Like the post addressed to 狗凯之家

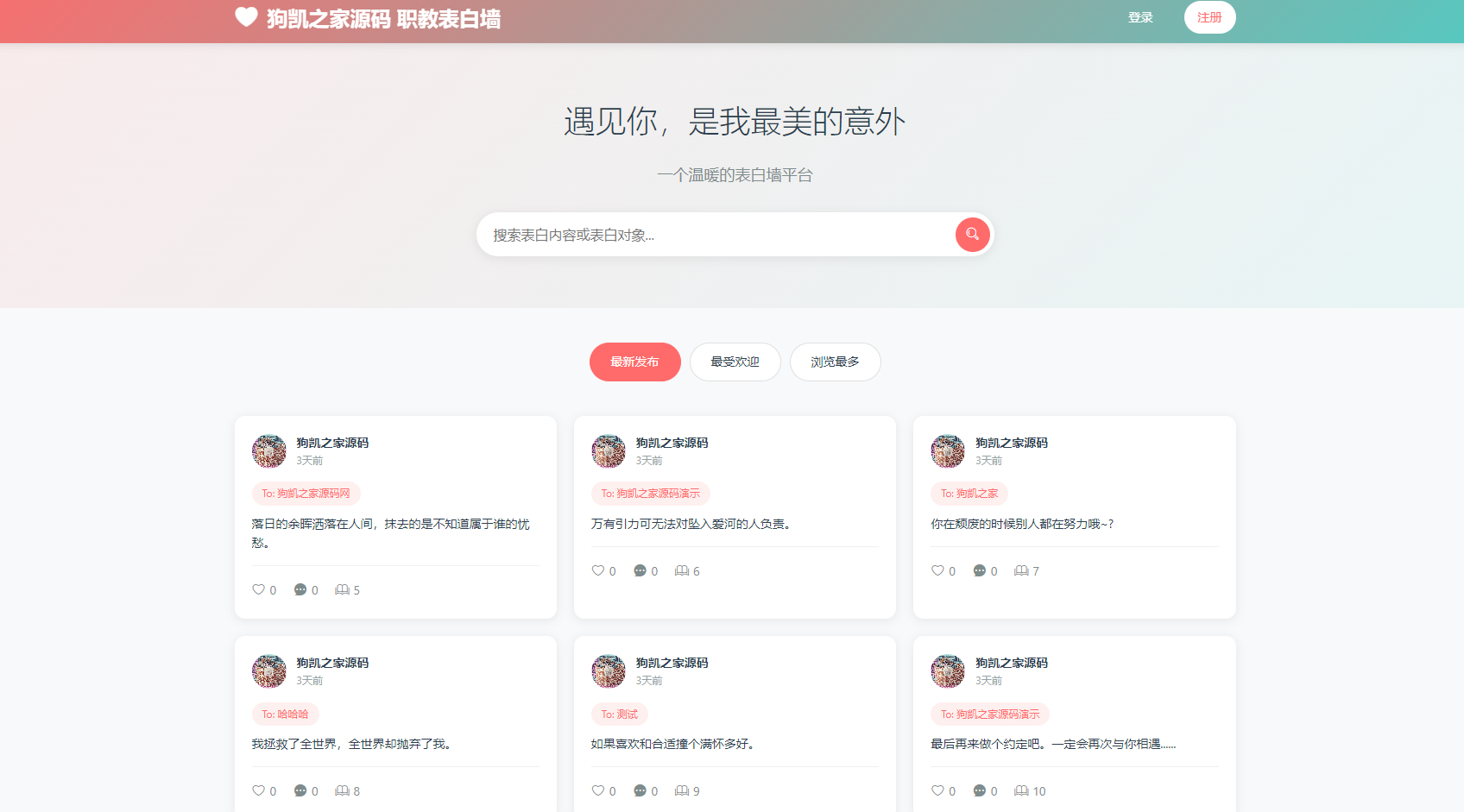click(x=937, y=570)
